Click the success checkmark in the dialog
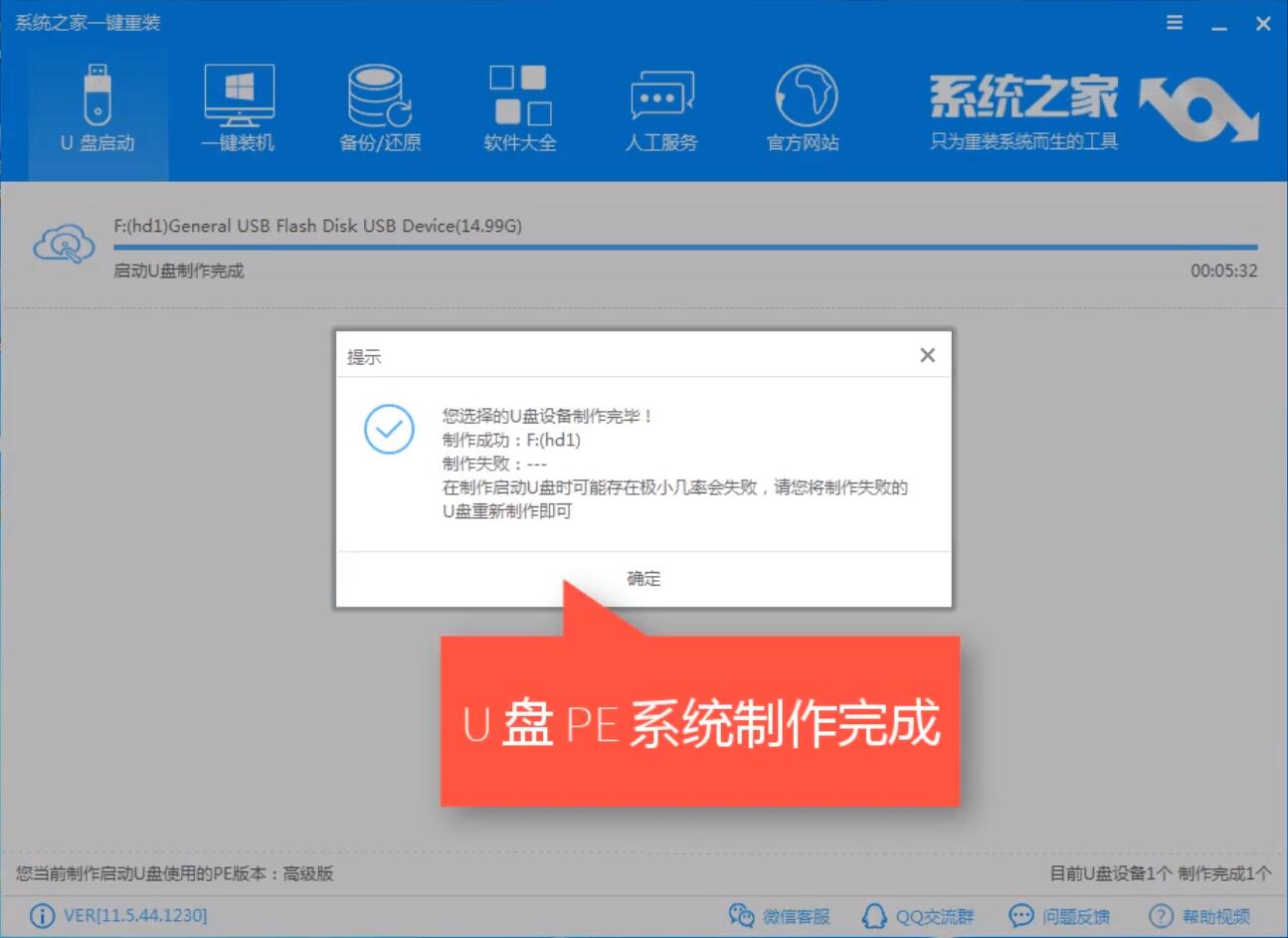1288x938 pixels. pos(389,430)
